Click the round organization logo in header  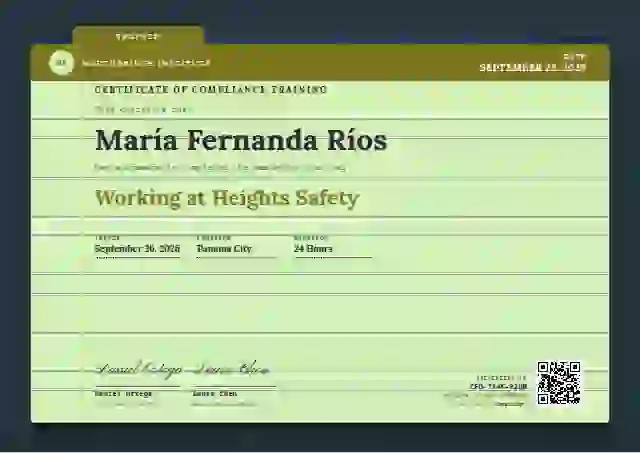pyautogui.click(x=61, y=63)
